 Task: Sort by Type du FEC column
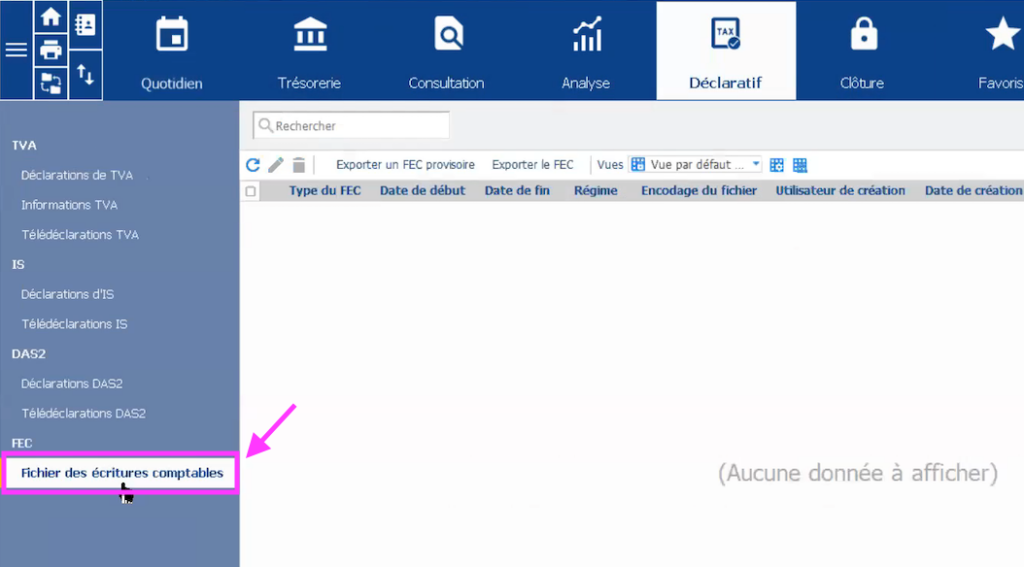325,191
